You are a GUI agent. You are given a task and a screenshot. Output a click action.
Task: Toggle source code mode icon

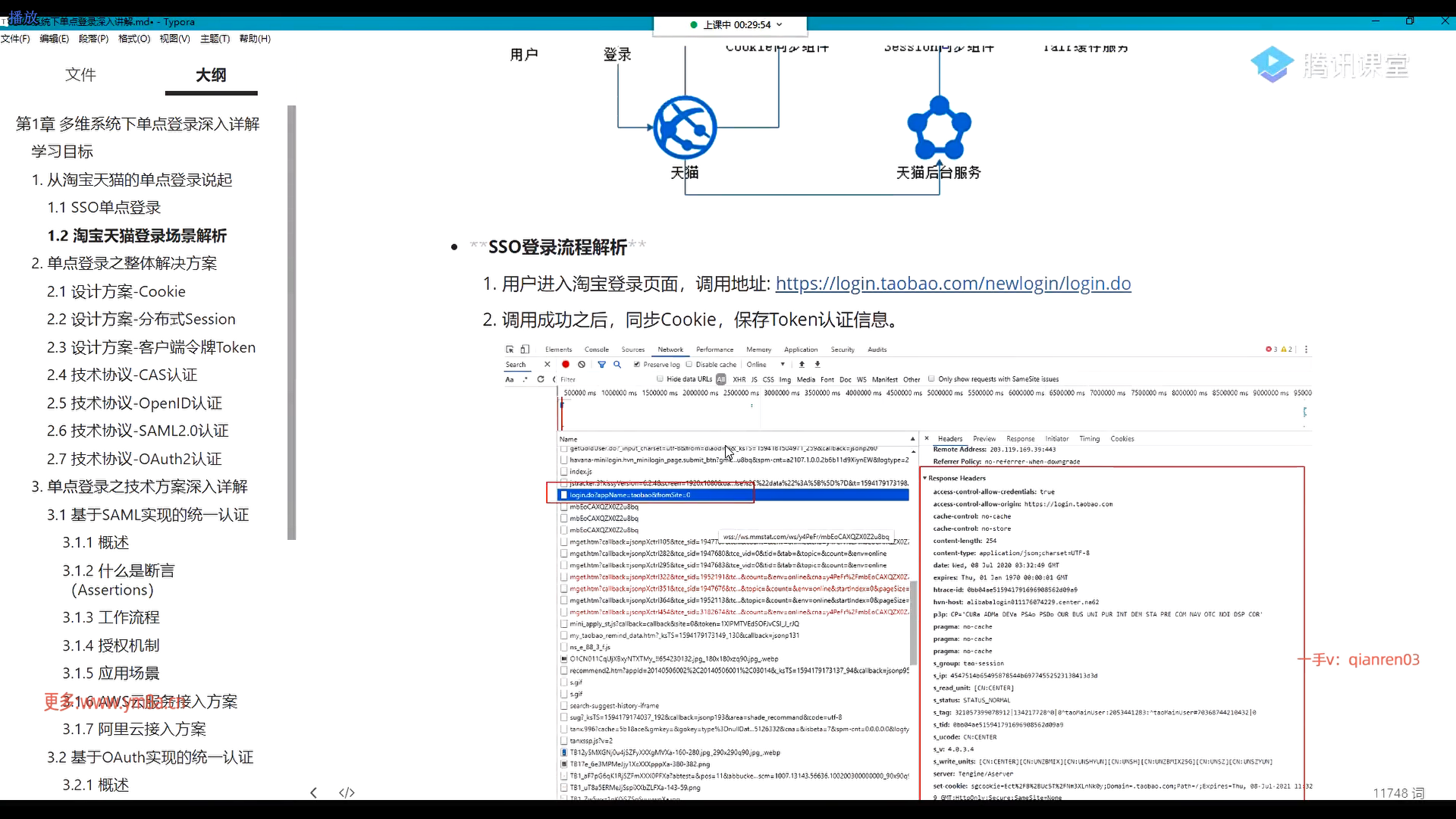point(347,792)
